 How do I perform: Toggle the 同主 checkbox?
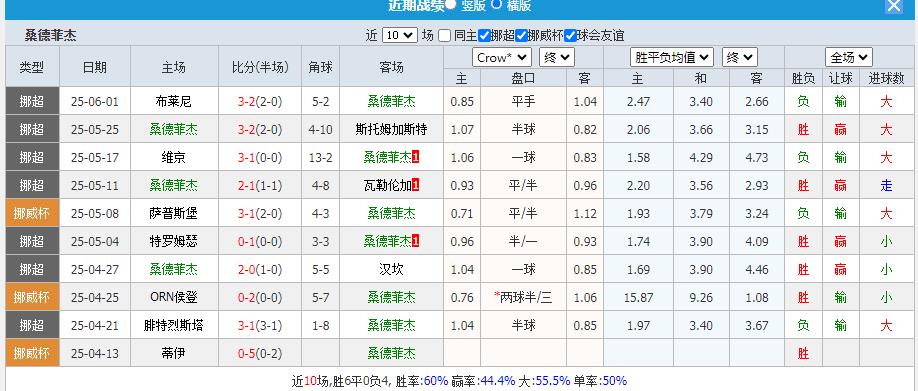pyautogui.click(x=444, y=35)
